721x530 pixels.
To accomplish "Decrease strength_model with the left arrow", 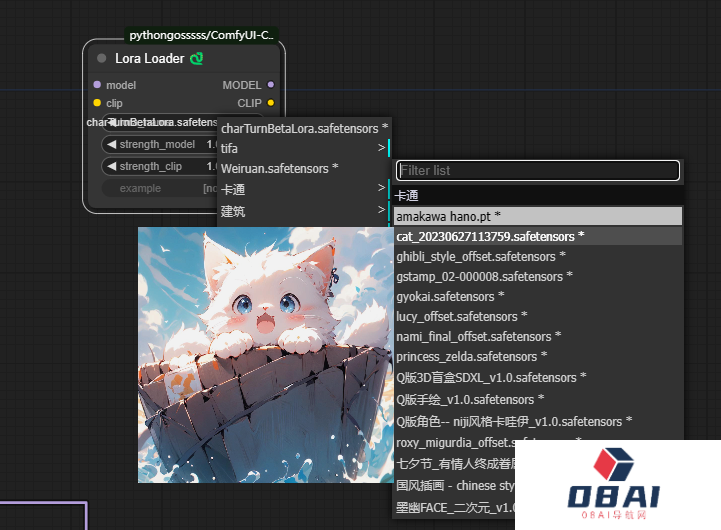I will pyautogui.click(x=111, y=144).
